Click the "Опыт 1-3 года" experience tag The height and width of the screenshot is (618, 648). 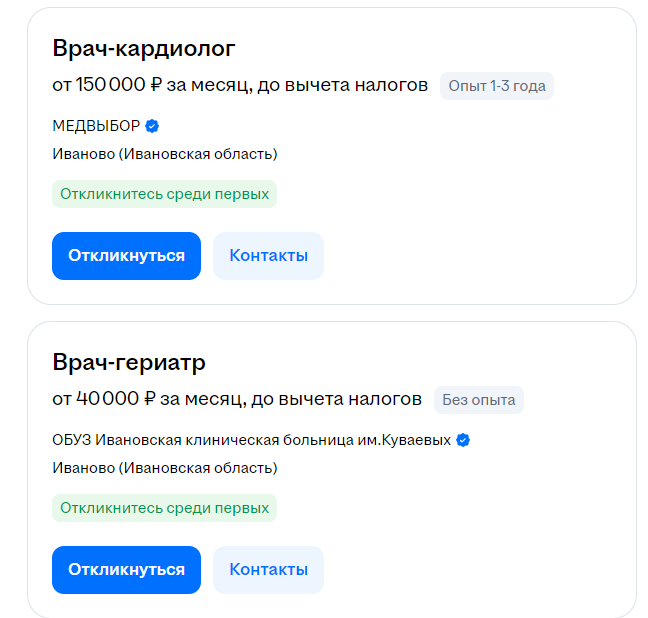click(x=497, y=86)
